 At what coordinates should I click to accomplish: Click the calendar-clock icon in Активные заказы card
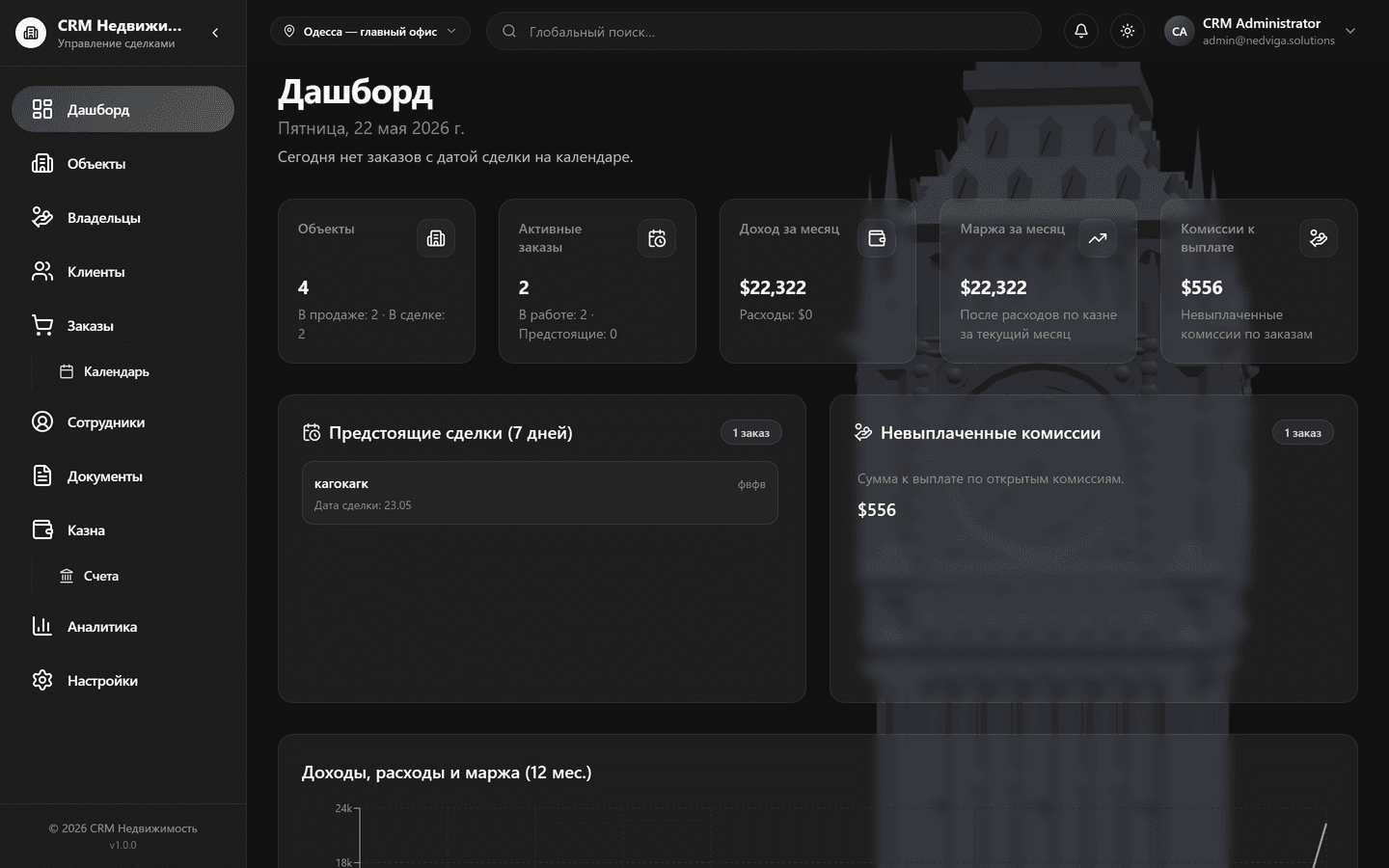pyautogui.click(x=657, y=238)
